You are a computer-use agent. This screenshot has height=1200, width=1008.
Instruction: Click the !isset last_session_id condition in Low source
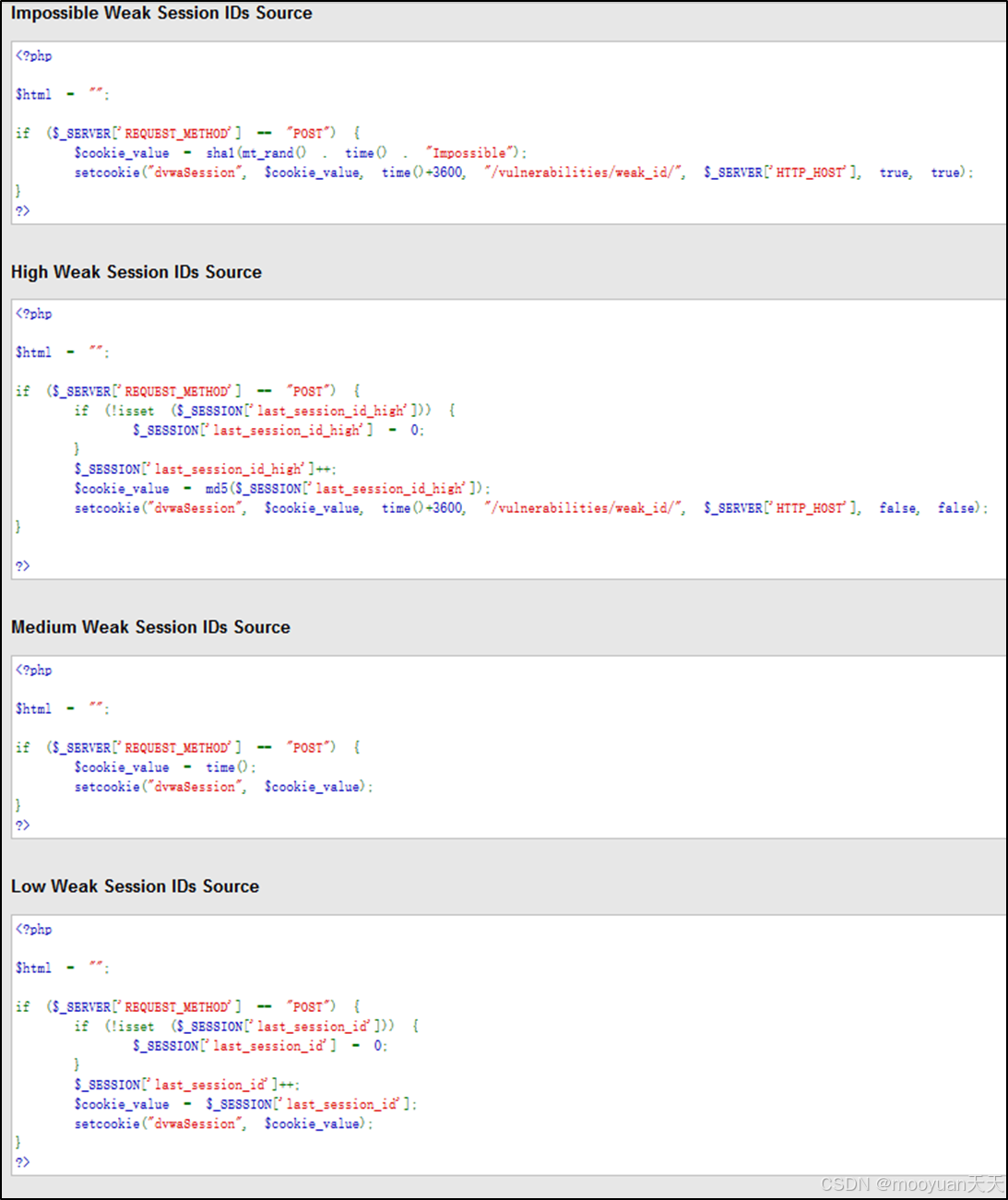[x=247, y=1027]
